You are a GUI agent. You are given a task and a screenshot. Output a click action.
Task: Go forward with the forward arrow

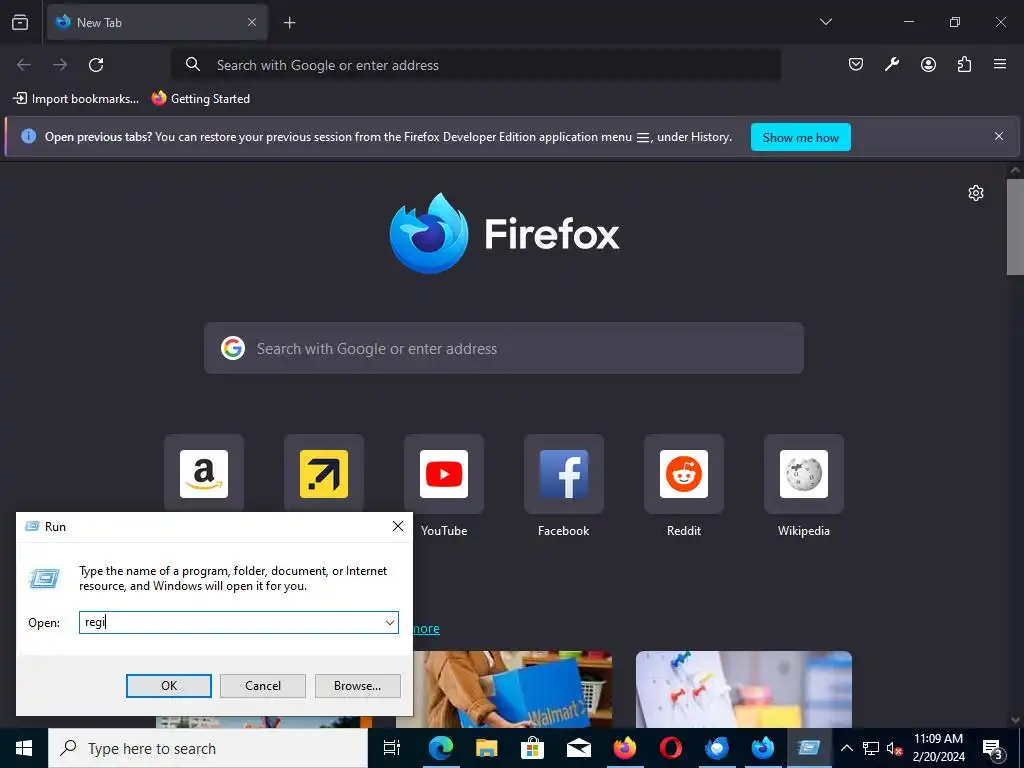coord(60,65)
